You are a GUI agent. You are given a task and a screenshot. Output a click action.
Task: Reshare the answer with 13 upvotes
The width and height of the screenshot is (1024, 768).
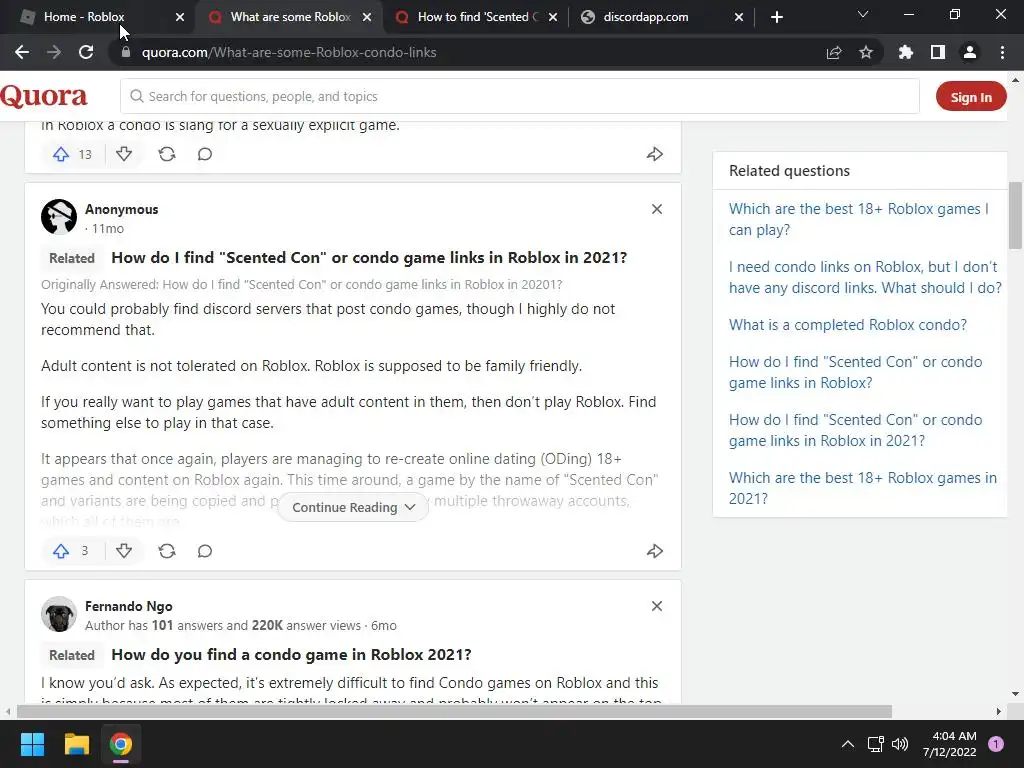167,154
